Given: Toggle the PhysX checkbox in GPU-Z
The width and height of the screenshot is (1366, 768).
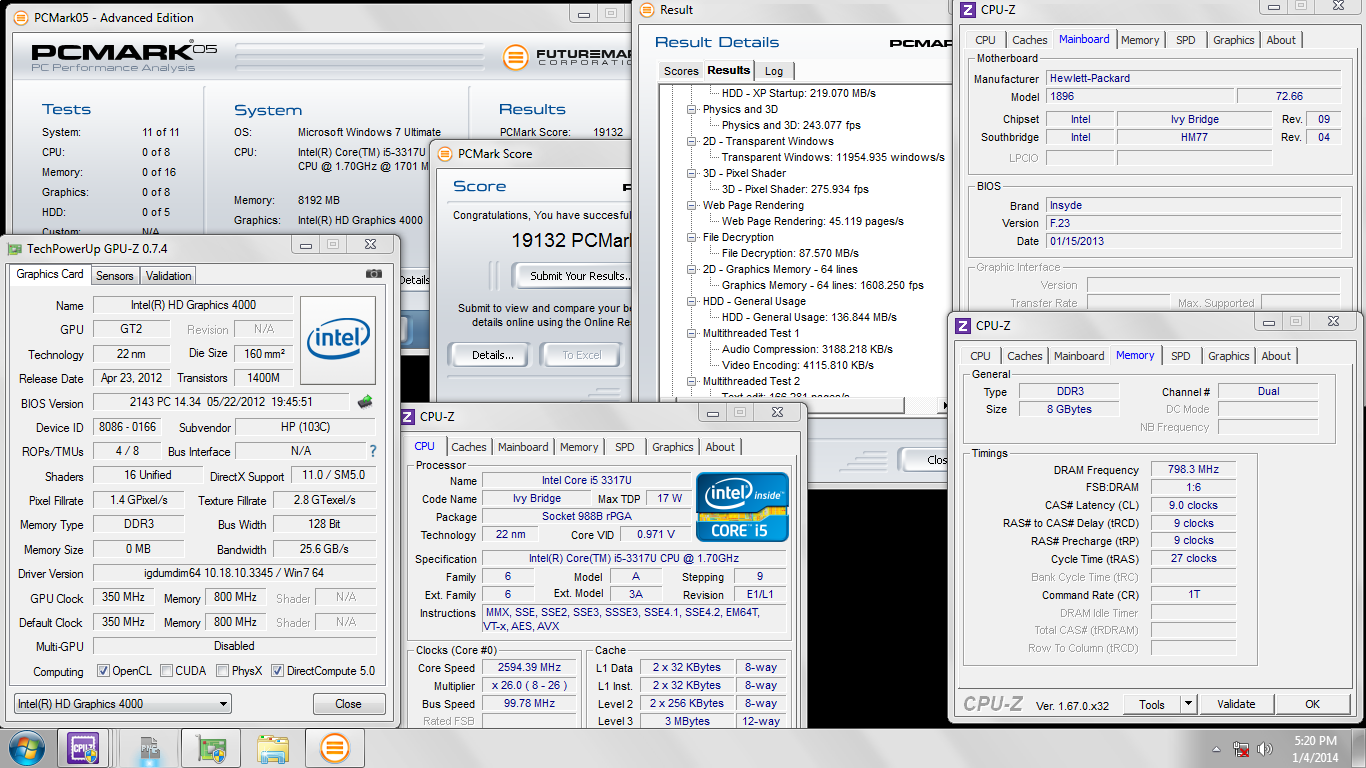Looking at the screenshot, I should coord(222,671).
